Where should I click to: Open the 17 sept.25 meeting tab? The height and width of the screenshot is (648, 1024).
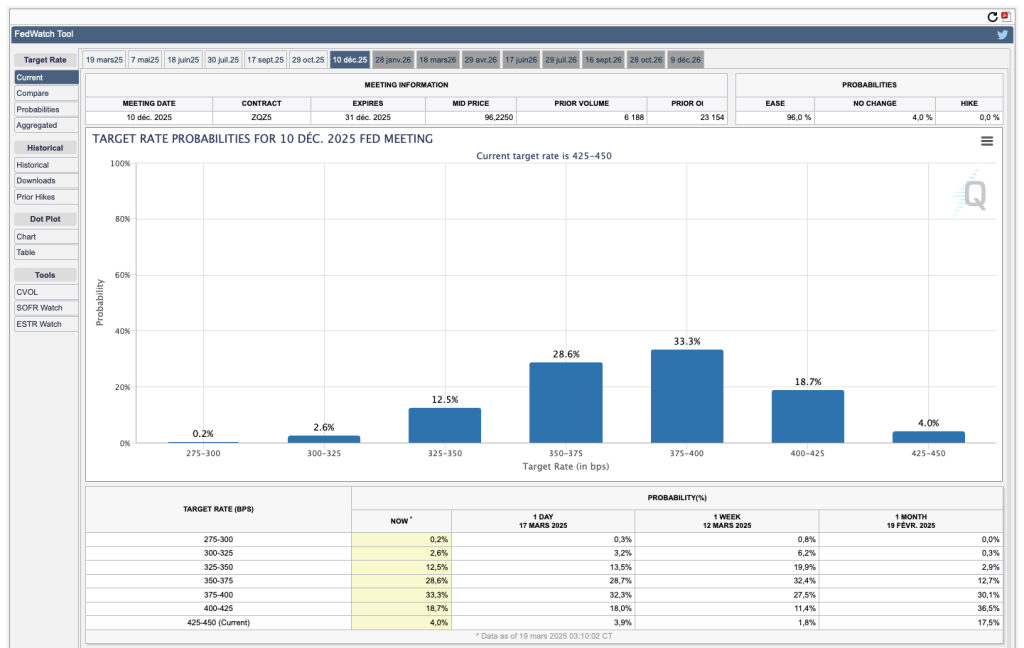pyautogui.click(x=266, y=60)
